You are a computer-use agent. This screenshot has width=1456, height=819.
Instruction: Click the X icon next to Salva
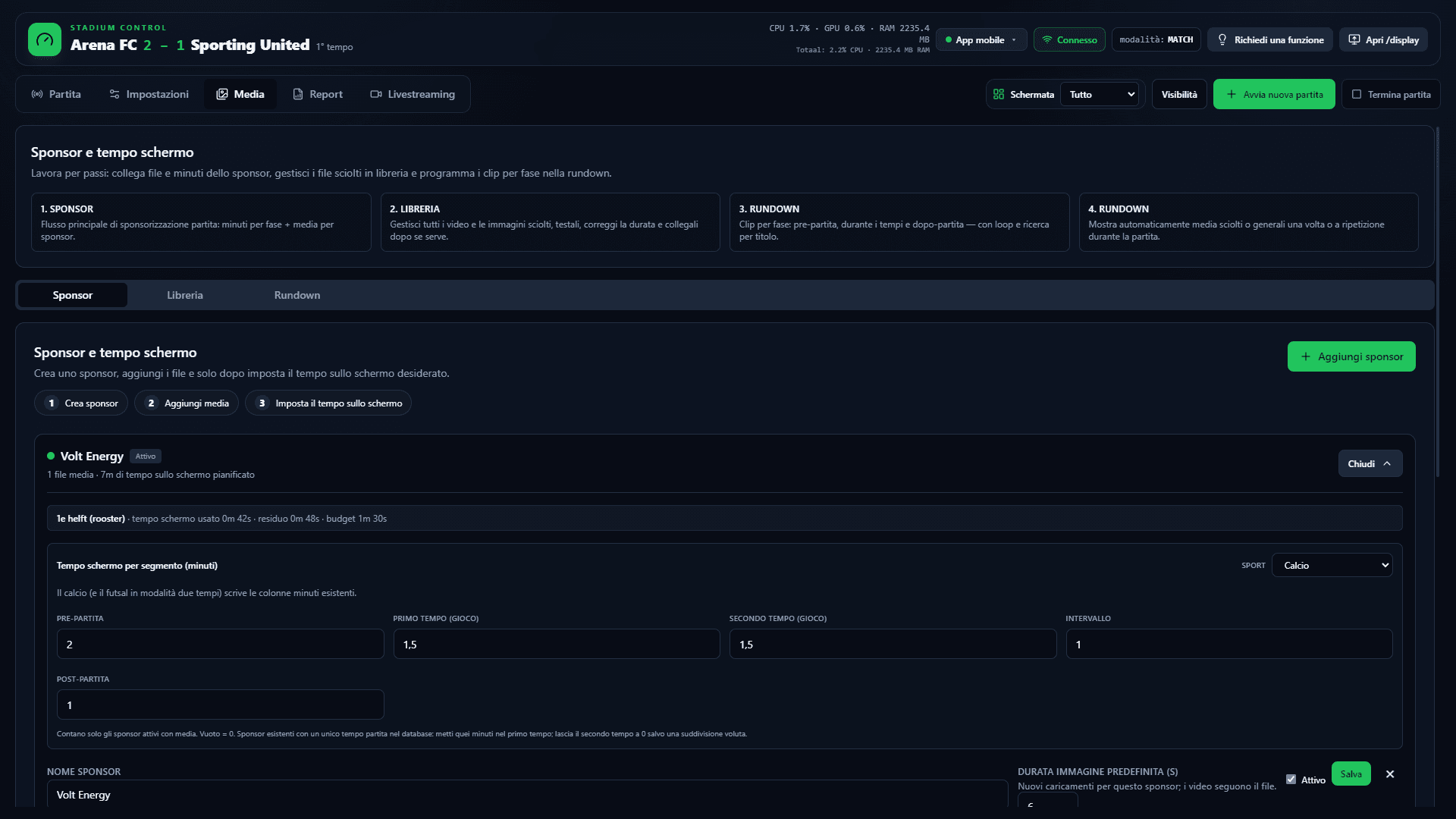[x=1390, y=774]
